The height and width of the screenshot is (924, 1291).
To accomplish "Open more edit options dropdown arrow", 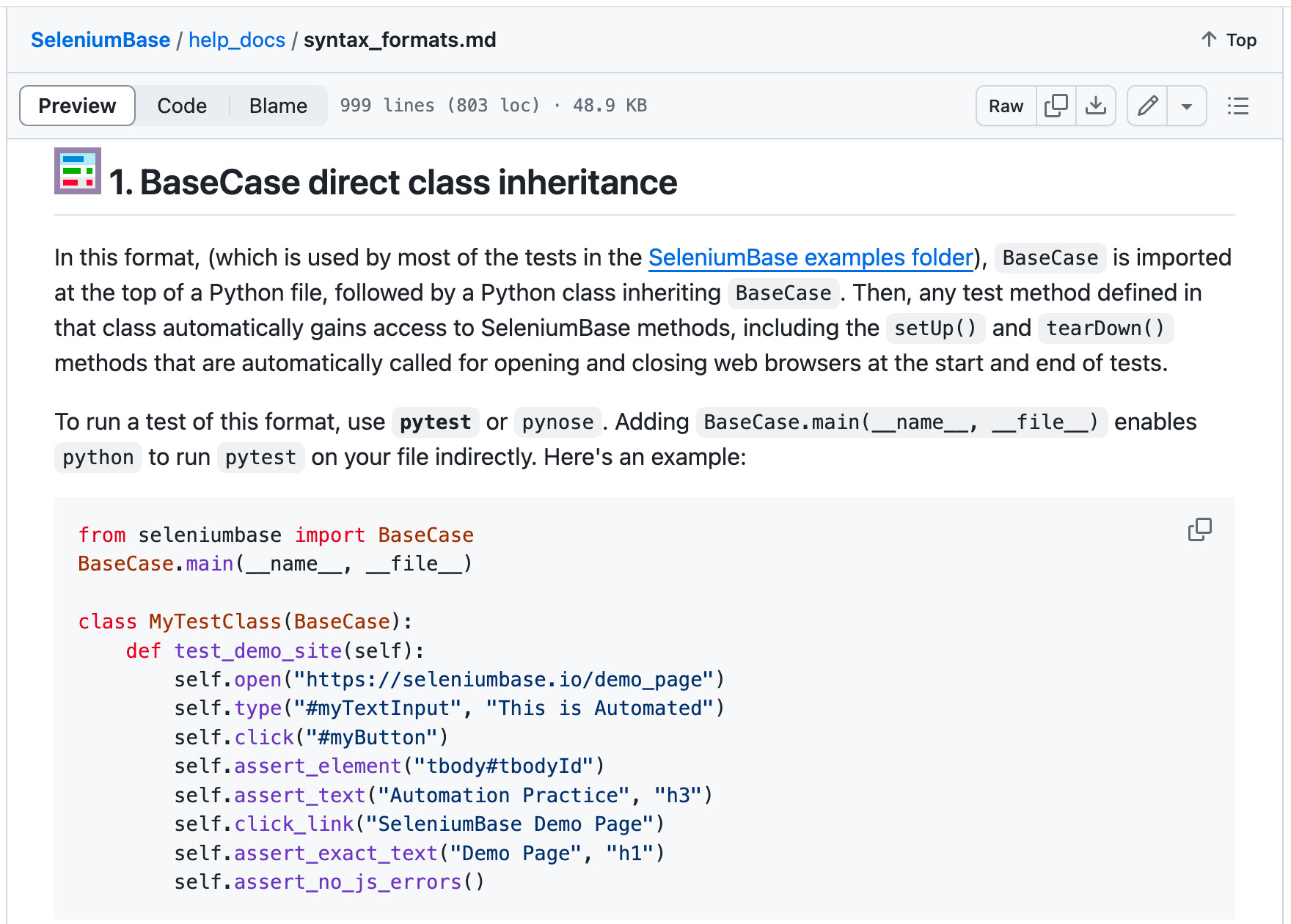I will click(1187, 106).
